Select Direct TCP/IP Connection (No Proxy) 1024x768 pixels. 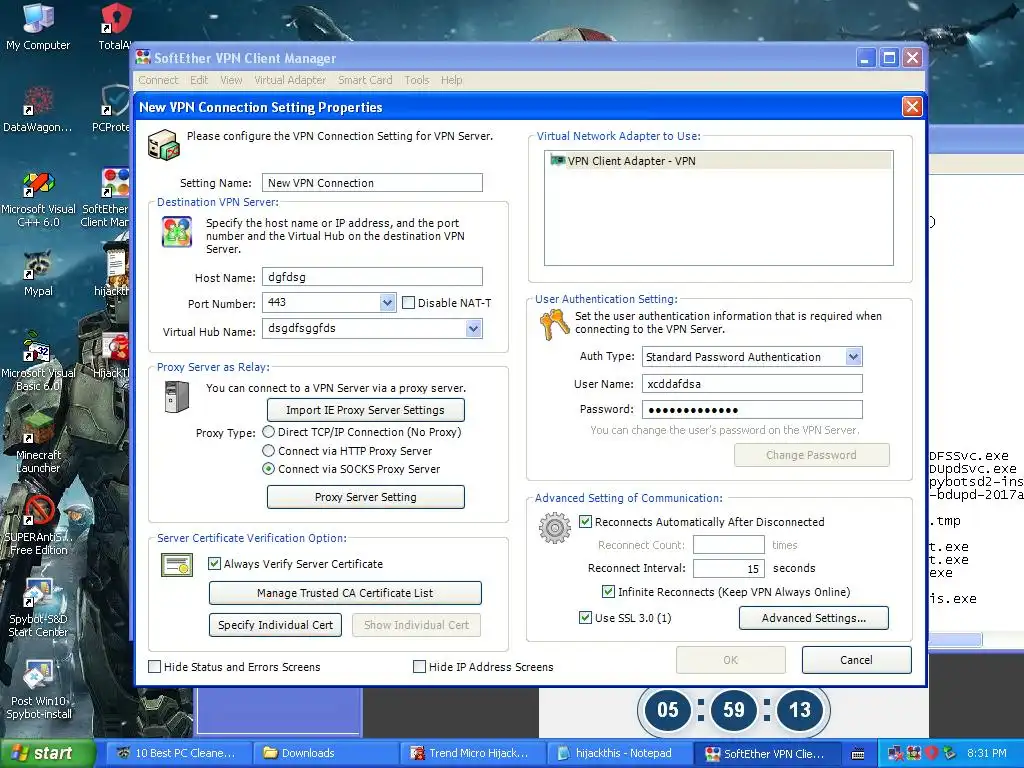pos(268,432)
